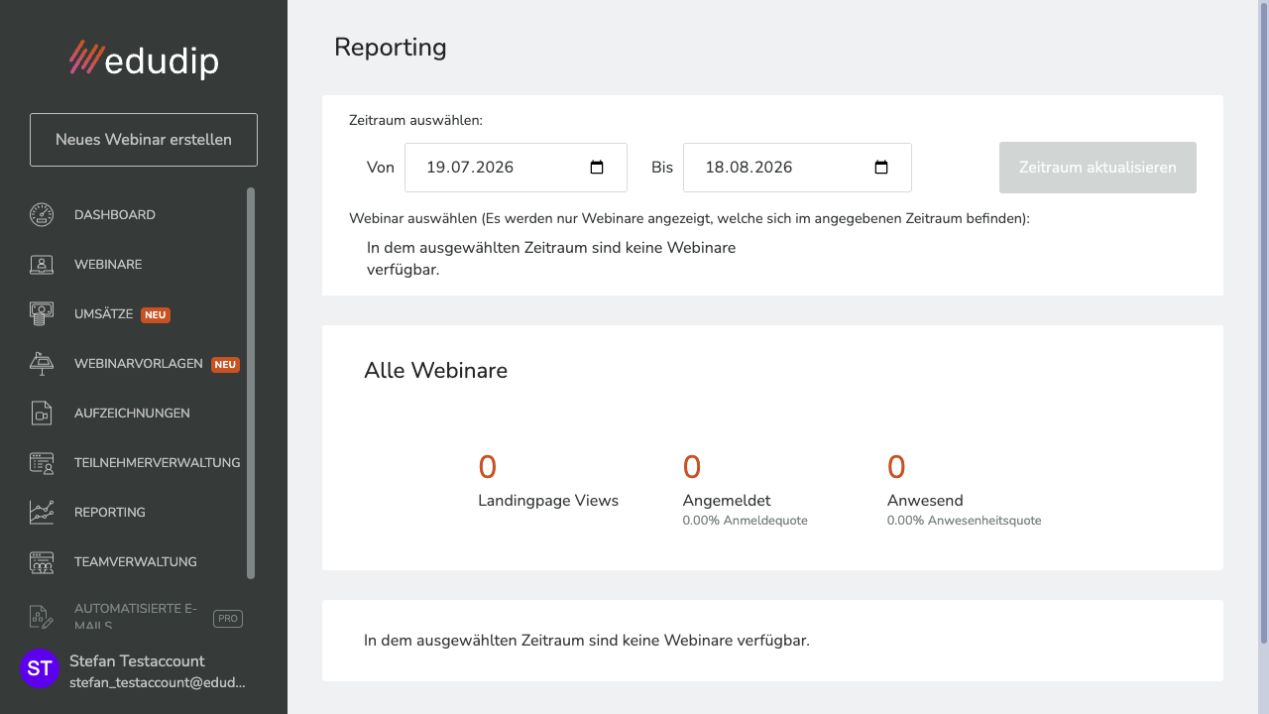Open the Von date calendar picker
Viewport: 1269px width, 714px height.
(597, 167)
